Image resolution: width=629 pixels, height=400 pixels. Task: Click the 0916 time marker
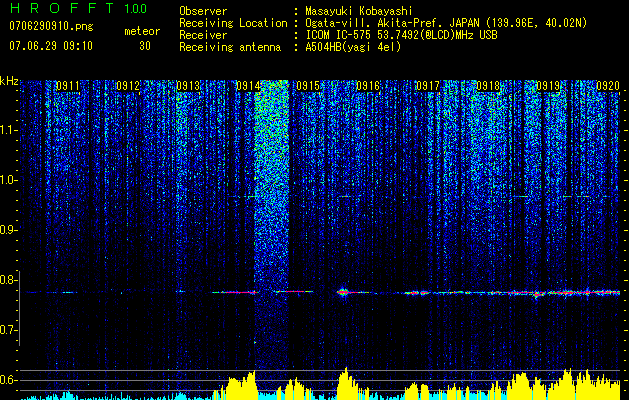(x=368, y=86)
